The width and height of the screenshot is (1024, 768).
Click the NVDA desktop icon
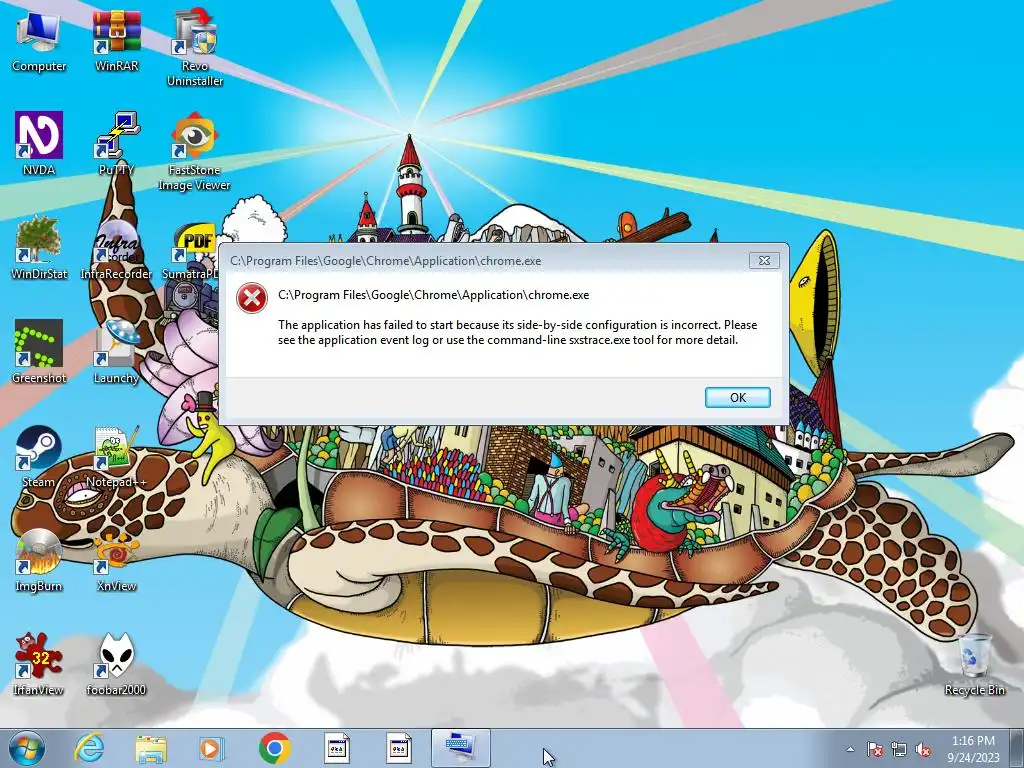[39, 144]
